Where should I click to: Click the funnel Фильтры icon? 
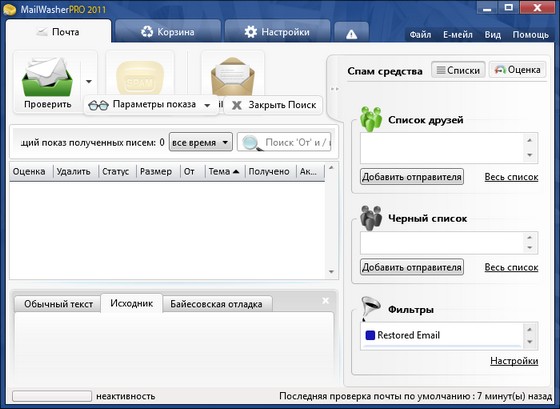tap(370, 308)
